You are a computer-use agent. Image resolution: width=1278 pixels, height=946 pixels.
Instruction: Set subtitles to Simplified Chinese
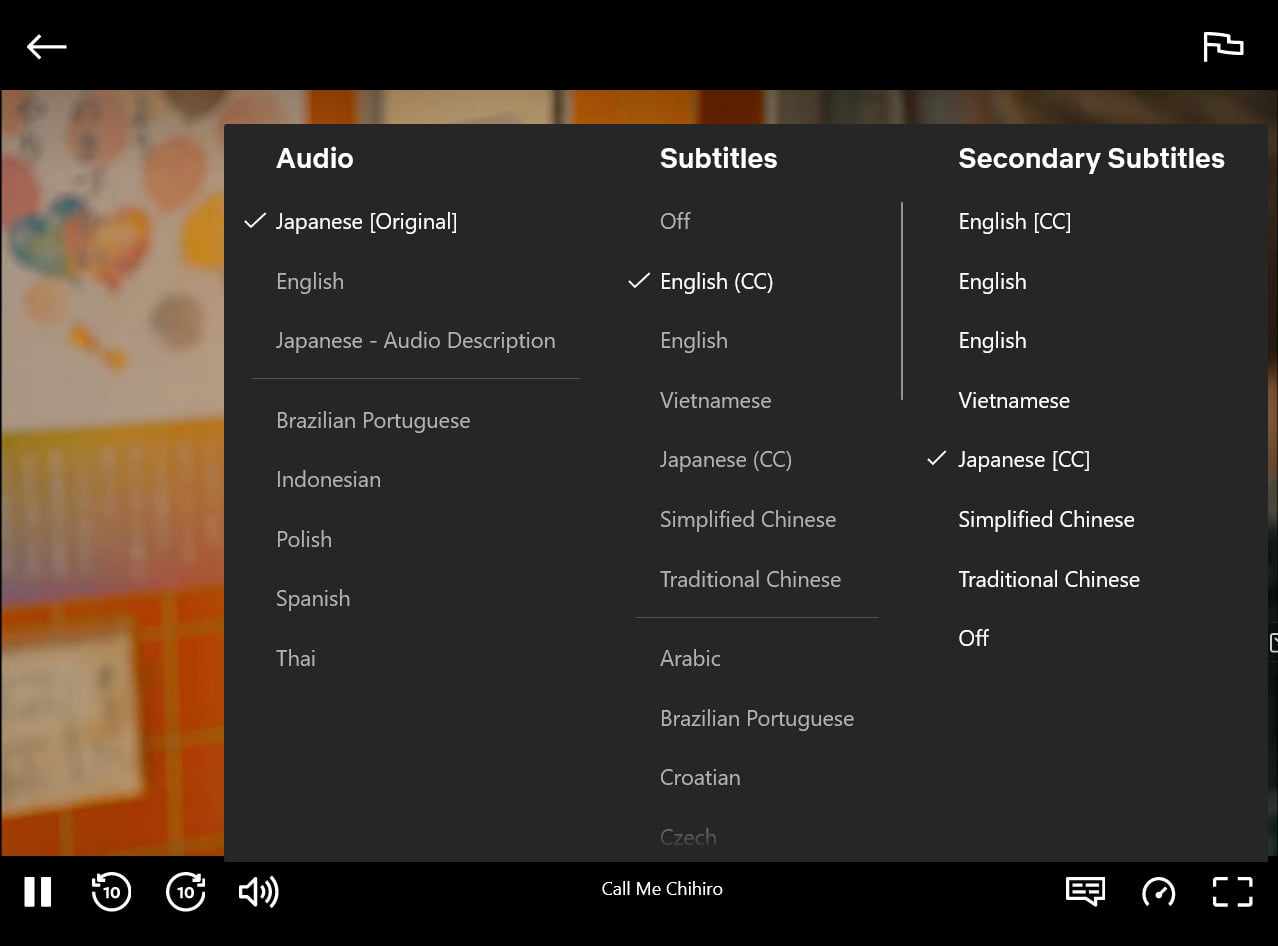pyautogui.click(x=747, y=520)
